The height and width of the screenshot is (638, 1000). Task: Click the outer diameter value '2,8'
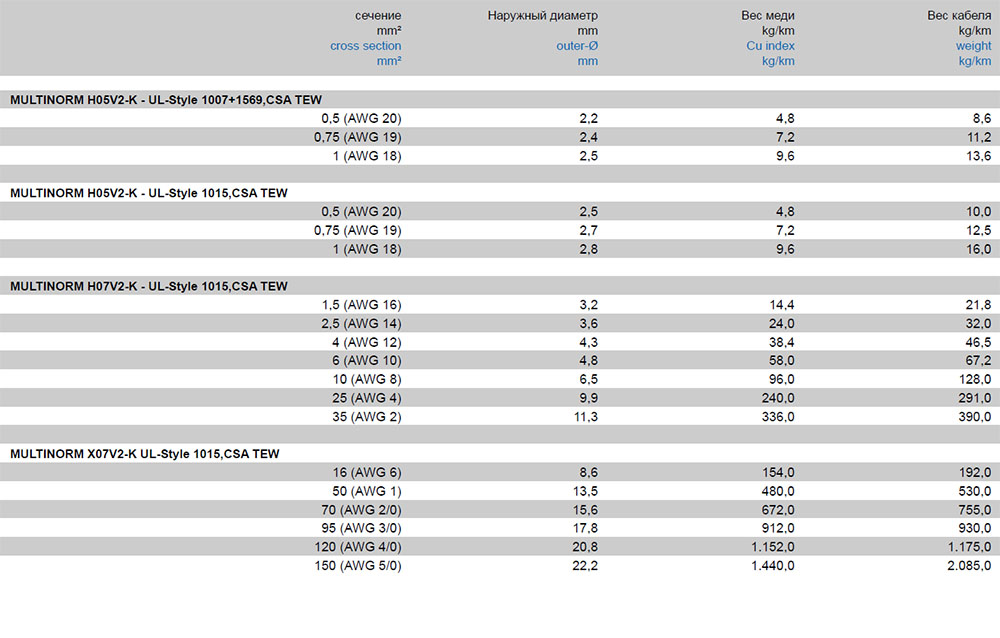coord(589,249)
